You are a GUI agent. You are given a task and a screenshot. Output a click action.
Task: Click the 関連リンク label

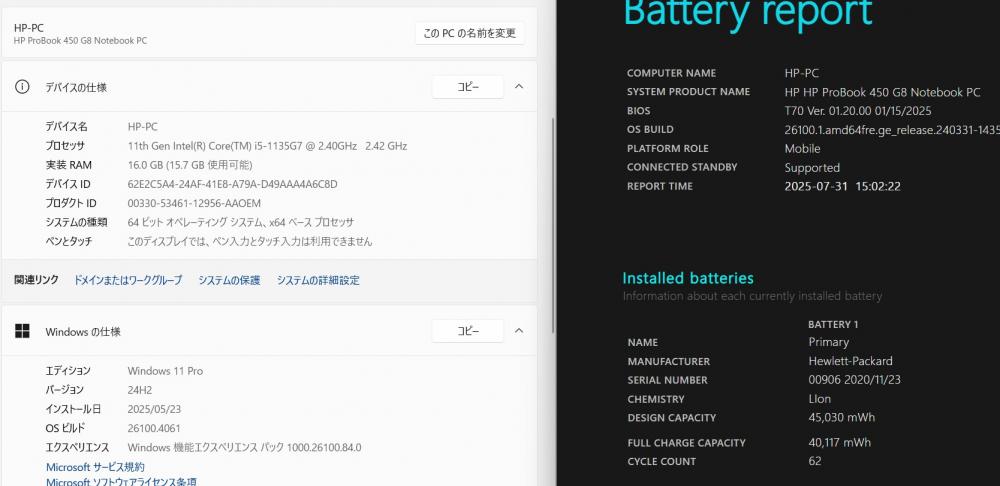coord(36,280)
